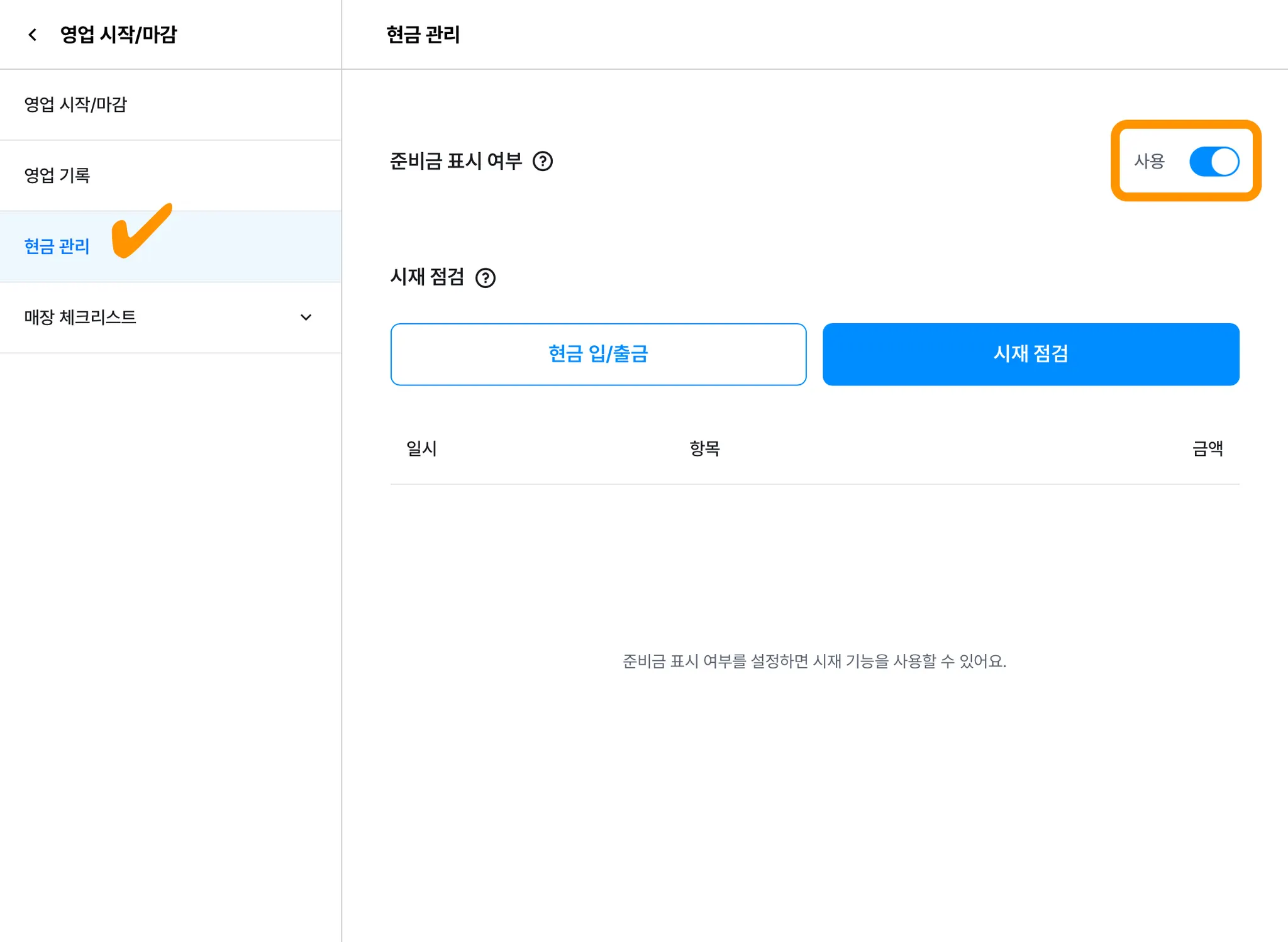Click the 금액 column header
The width and height of the screenshot is (1288, 942).
1207,448
